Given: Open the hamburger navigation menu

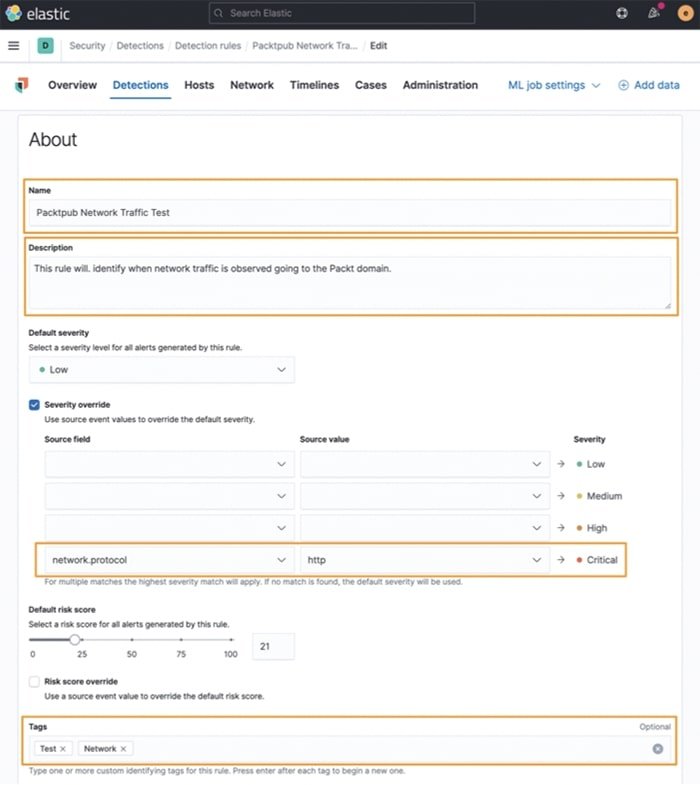Looking at the screenshot, I should [x=14, y=46].
